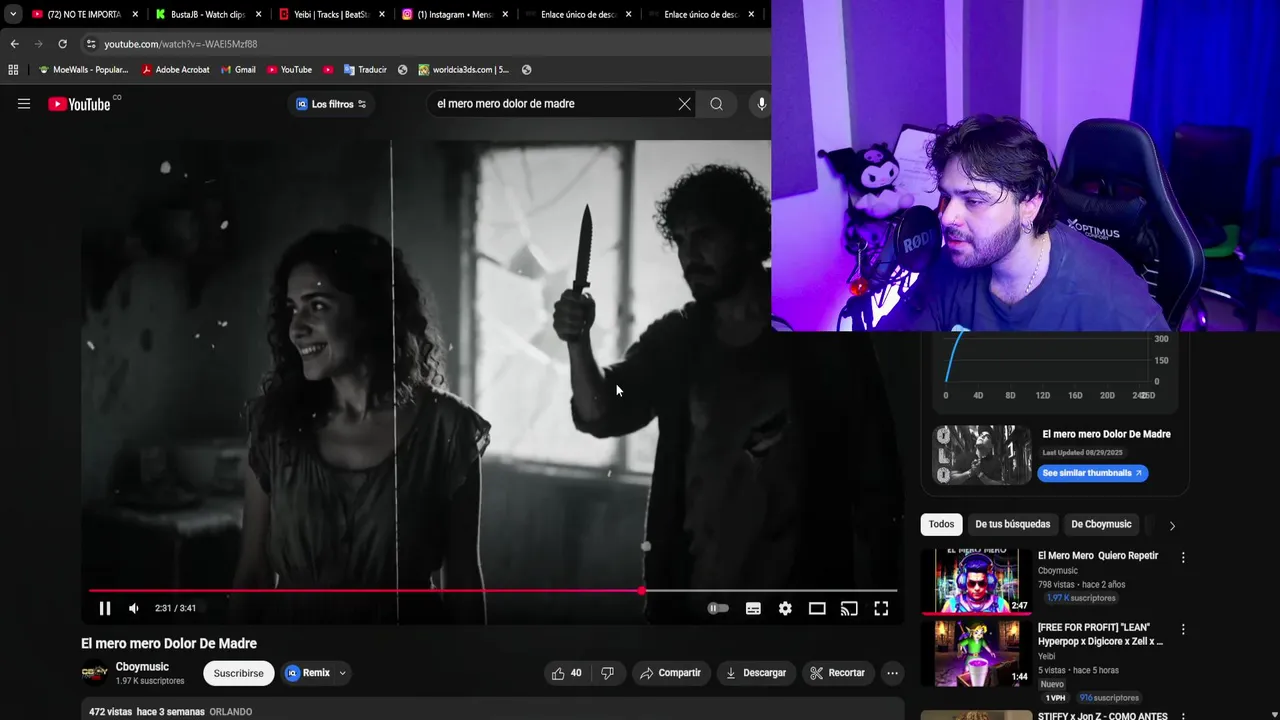
Task: Open the apps grid in bookmarks bar
Action: click(13, 70)
